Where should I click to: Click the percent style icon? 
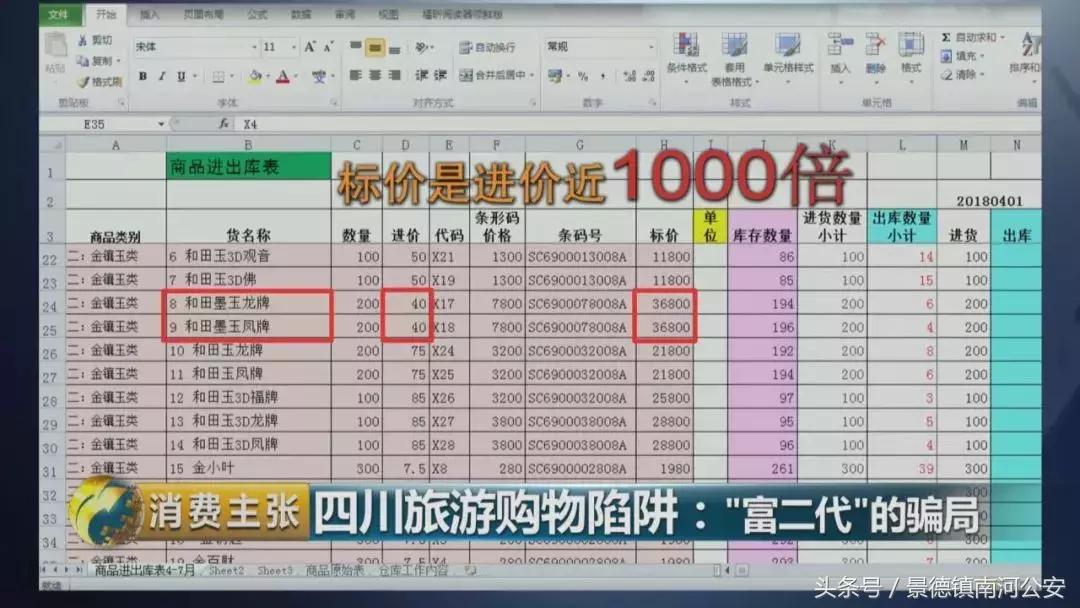[x=583, y=76]
